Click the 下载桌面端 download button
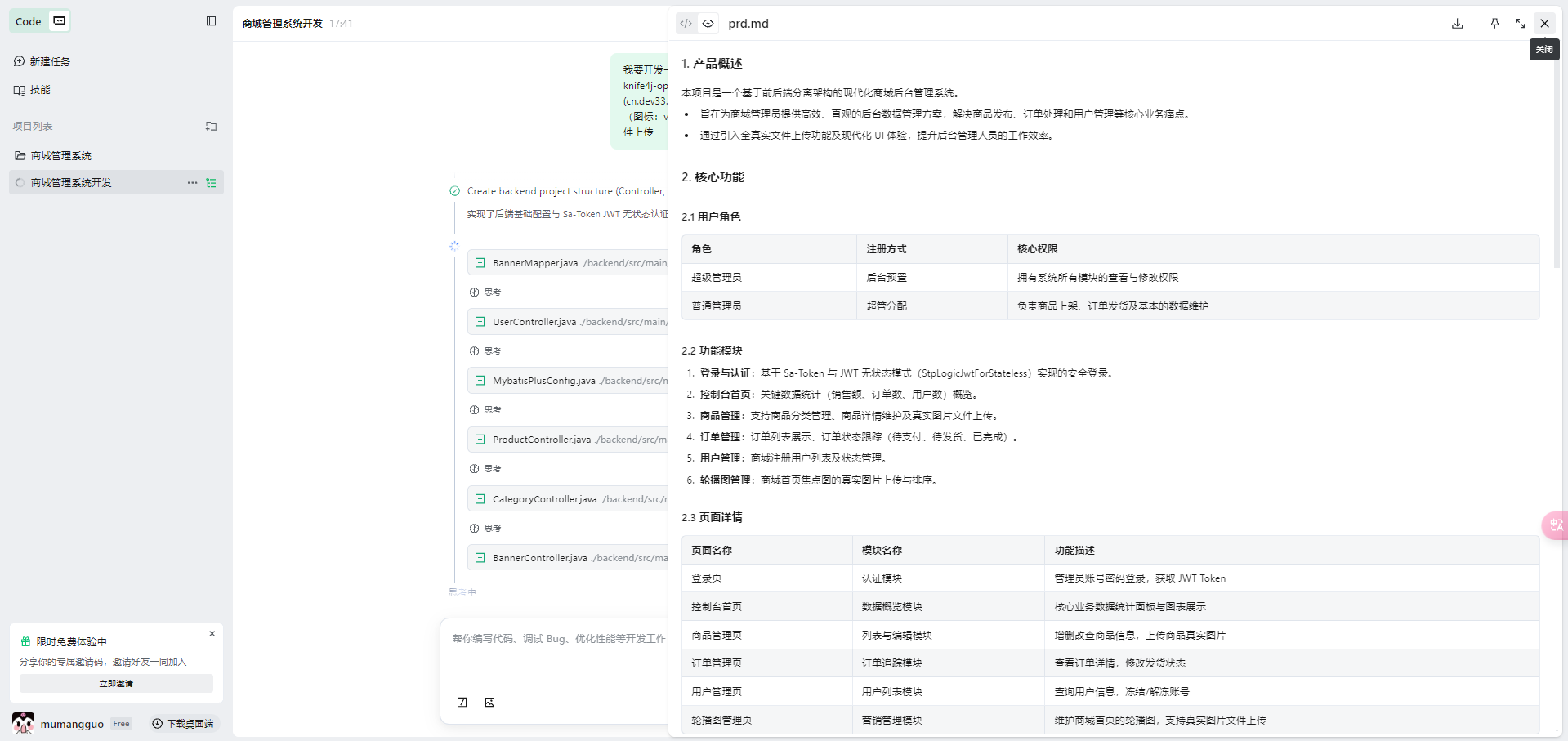Image resolution: width=1568 pixels, height=741 pixels. coord(183,724)
